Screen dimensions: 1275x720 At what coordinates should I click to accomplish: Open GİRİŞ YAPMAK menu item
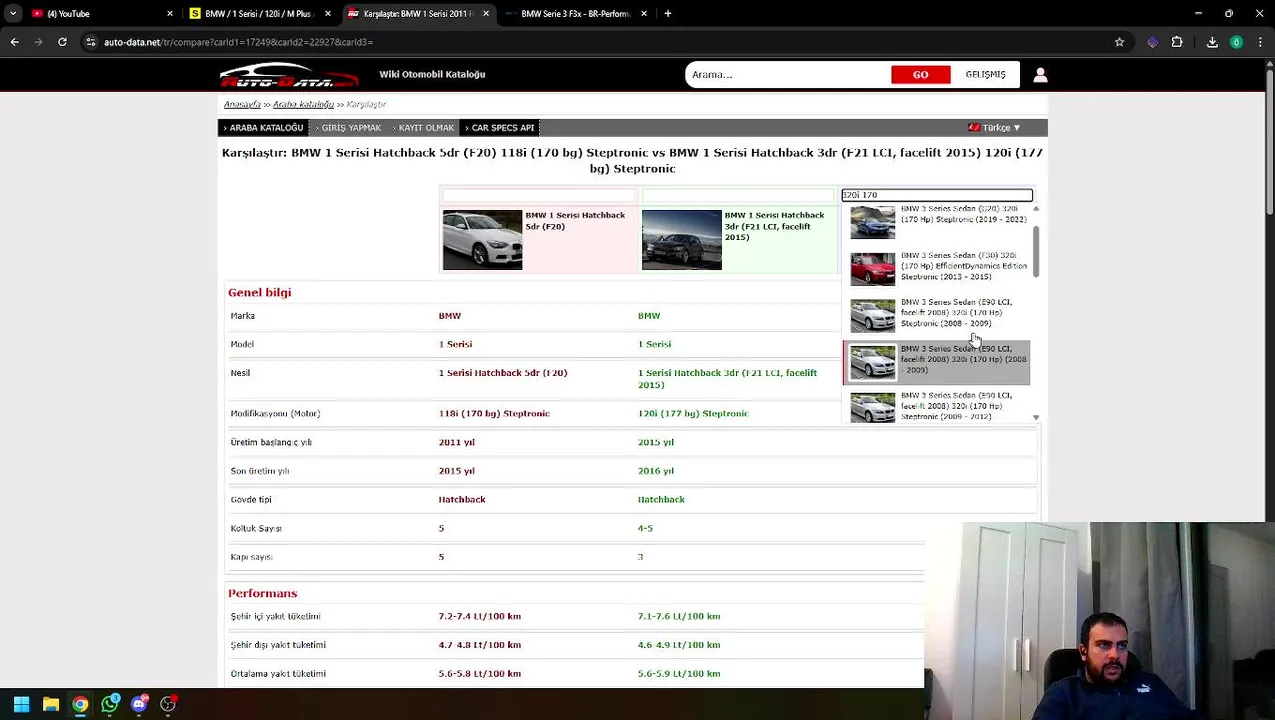click(x=349, y=128)
